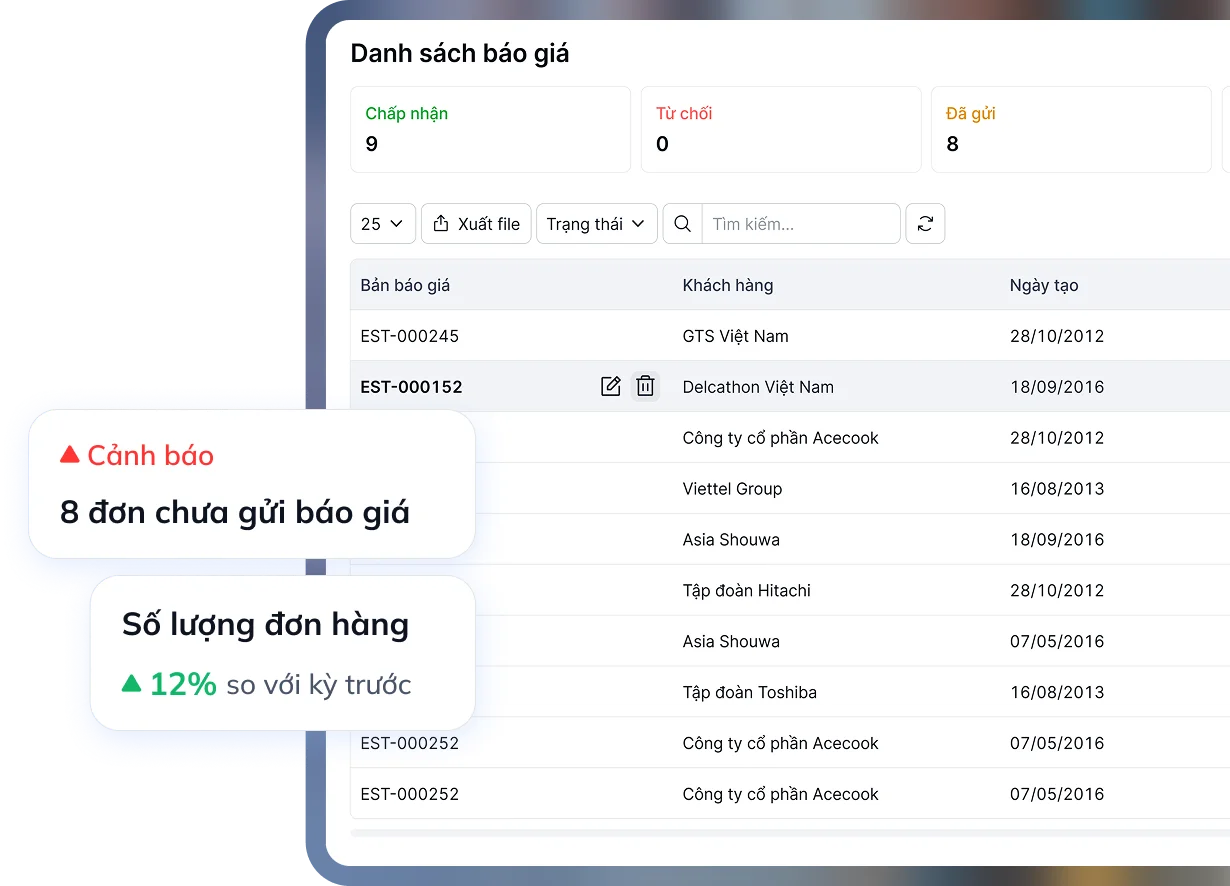Click the Bản báo giá column header
The height and width of the screenshot is (886, 1230).
[x=405, y=285]
